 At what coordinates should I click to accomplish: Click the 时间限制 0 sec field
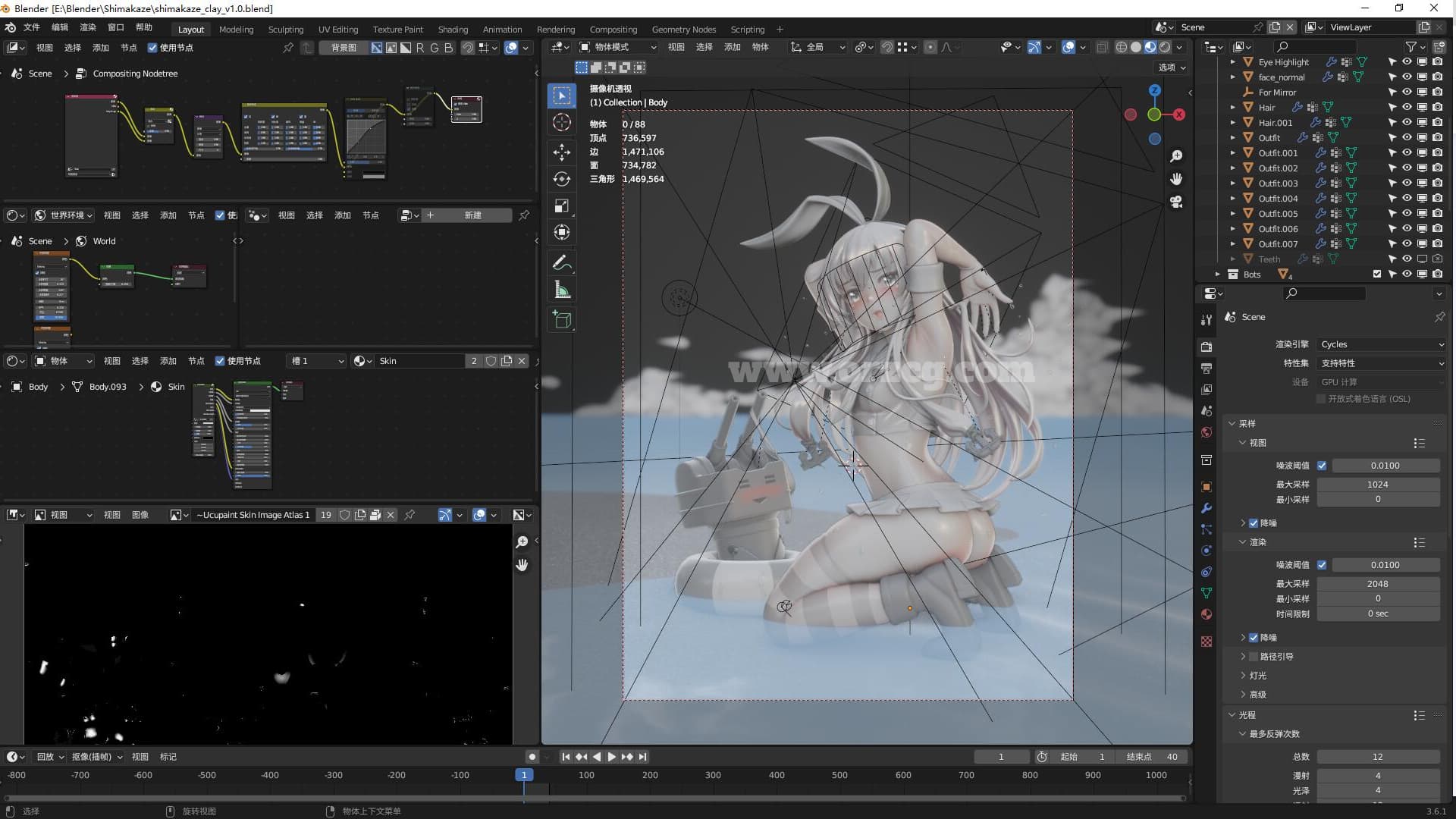pyautogui.click(x=1378, y=613)
